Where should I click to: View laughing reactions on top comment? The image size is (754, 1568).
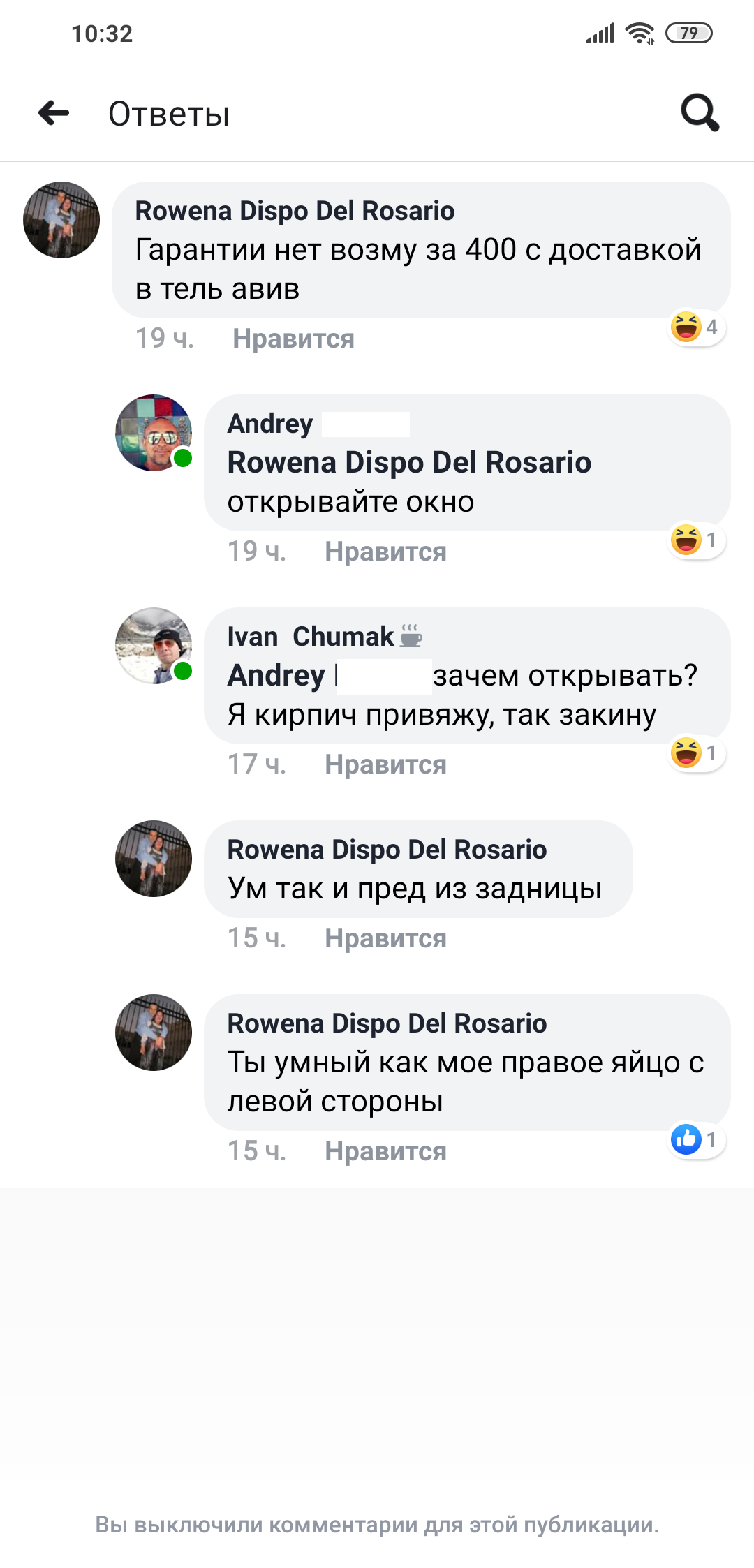click(x=697, y=327)
